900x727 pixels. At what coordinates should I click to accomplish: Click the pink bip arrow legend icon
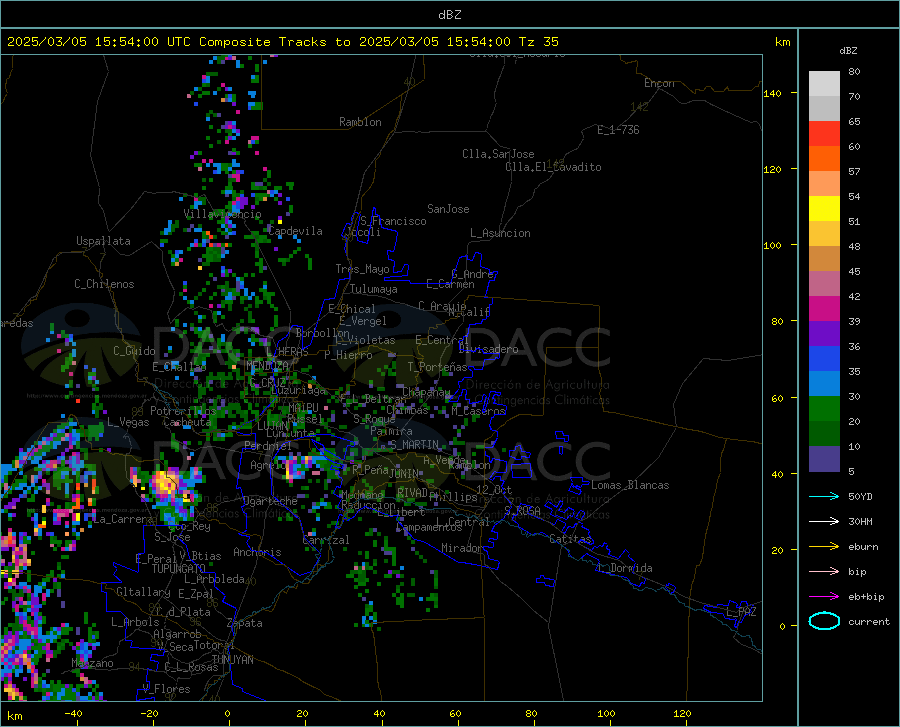(x=824, y=572)
